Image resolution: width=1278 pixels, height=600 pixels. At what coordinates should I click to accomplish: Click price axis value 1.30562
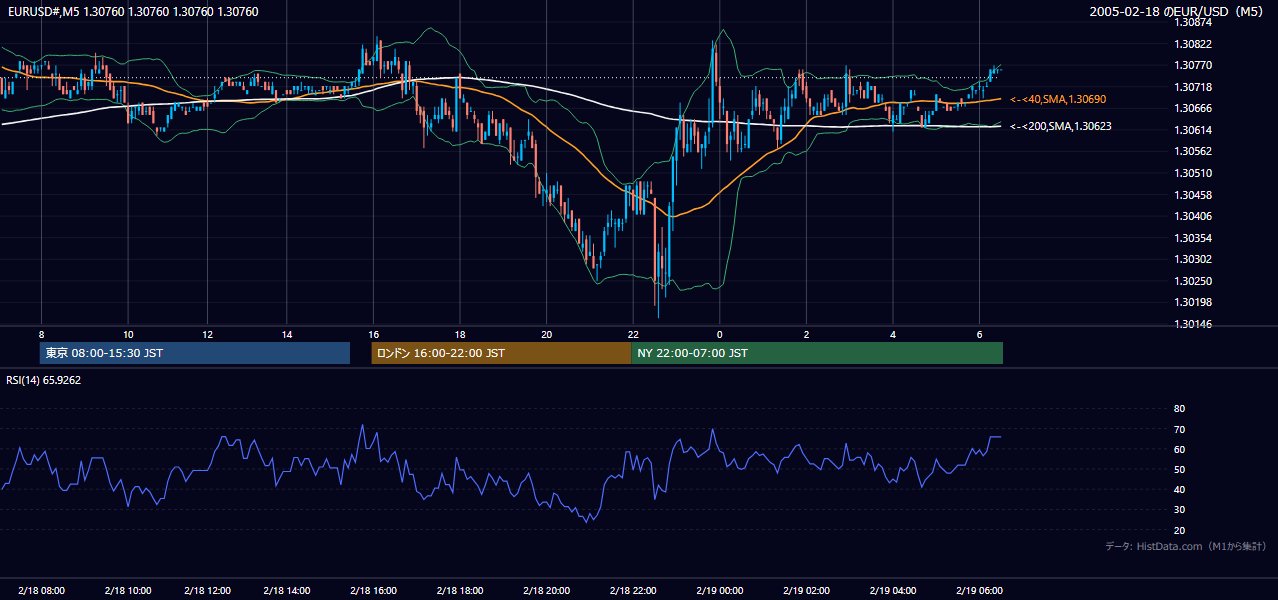click(x=1193, y=151)
